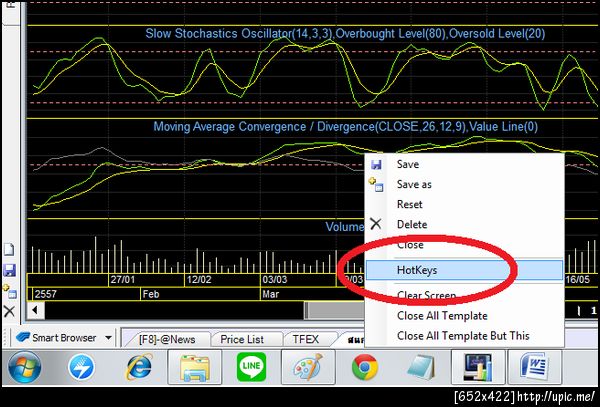600x407 pixels.
Task: Click the Smart Browser button
Action: (x=57, y=338)
